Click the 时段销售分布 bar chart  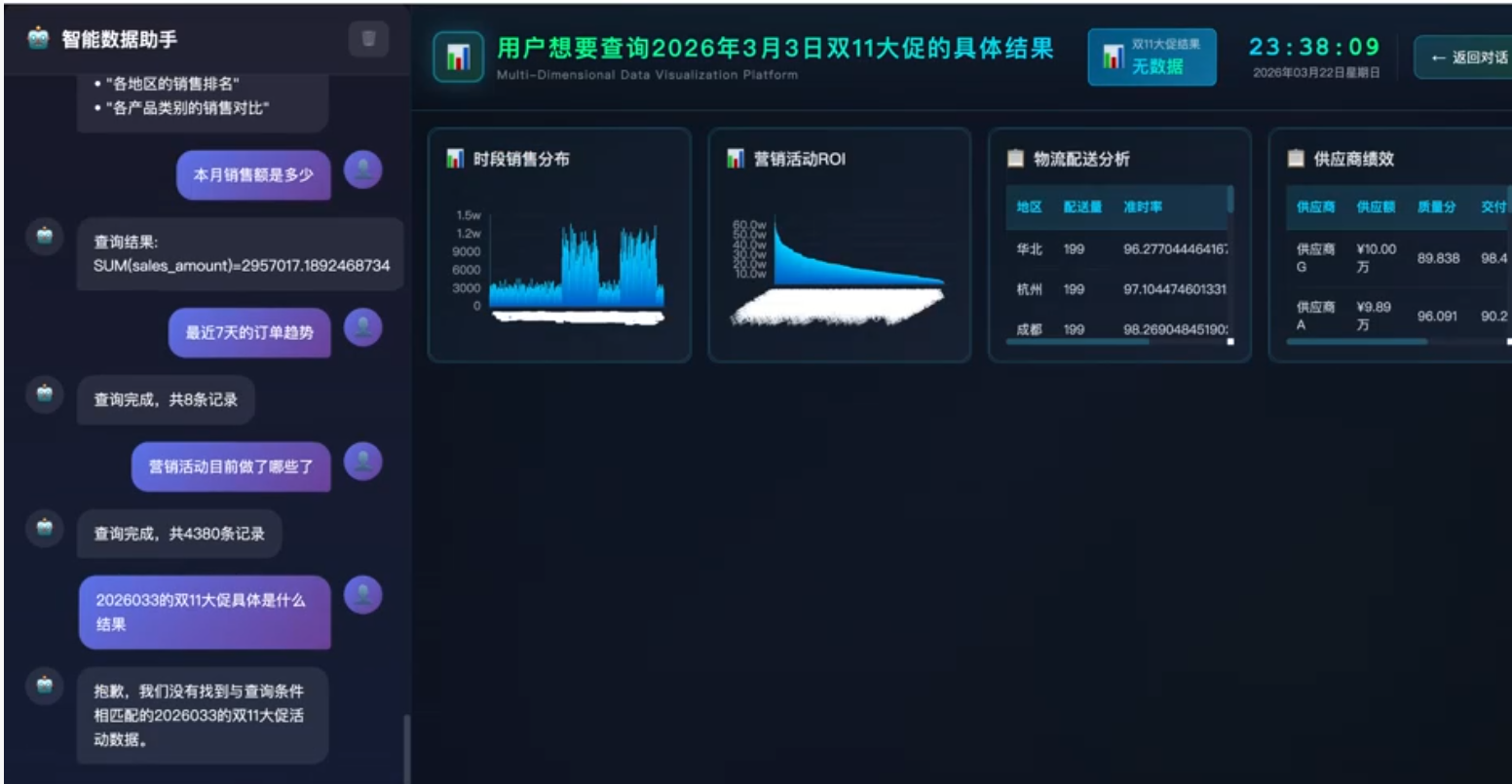click(x=576, y=270)
